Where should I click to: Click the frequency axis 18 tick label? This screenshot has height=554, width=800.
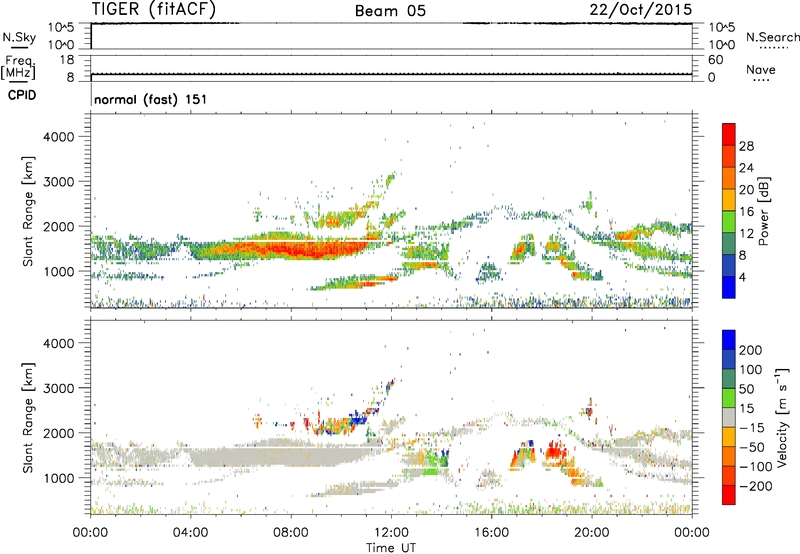(67, 60)
